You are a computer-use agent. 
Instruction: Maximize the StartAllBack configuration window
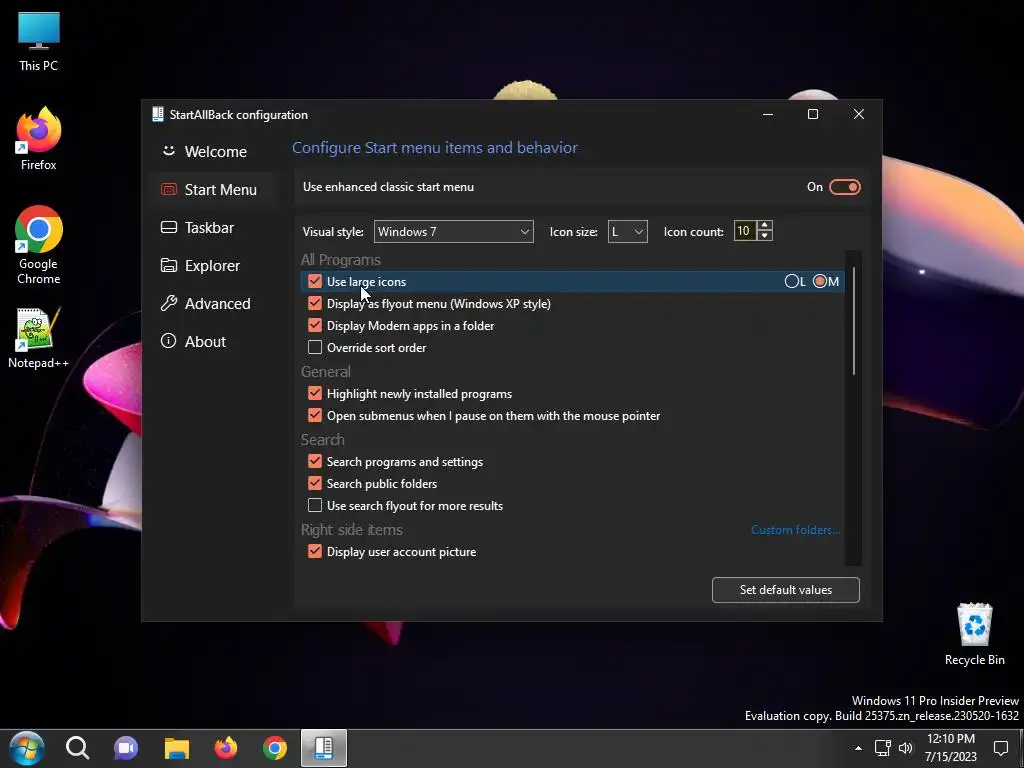tap(813, 114)
